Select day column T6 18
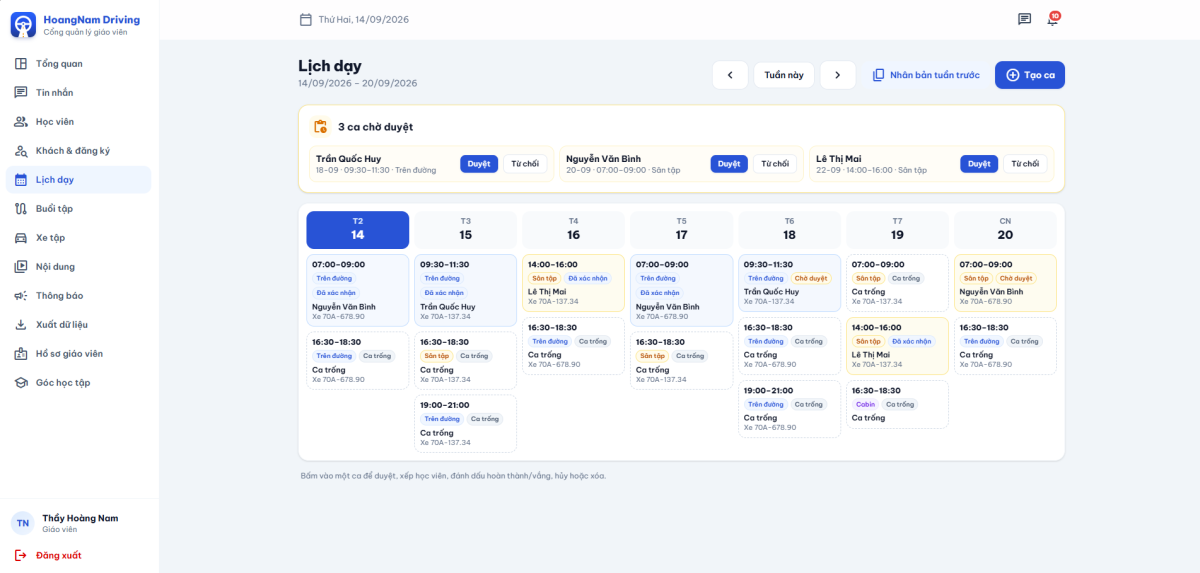Viewport: 1200px width, 573px height. 789,230
